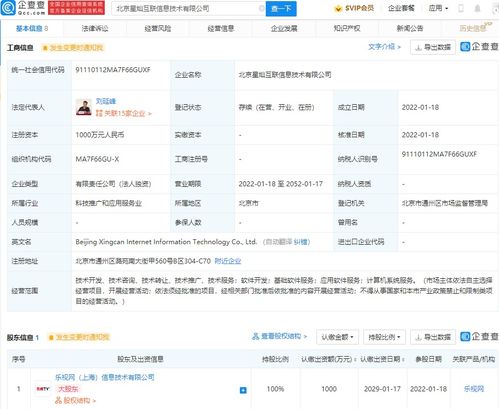Click 发生变更时通知我 beside 股东信息
Screen dimensions: 499x409
point(79,337)
